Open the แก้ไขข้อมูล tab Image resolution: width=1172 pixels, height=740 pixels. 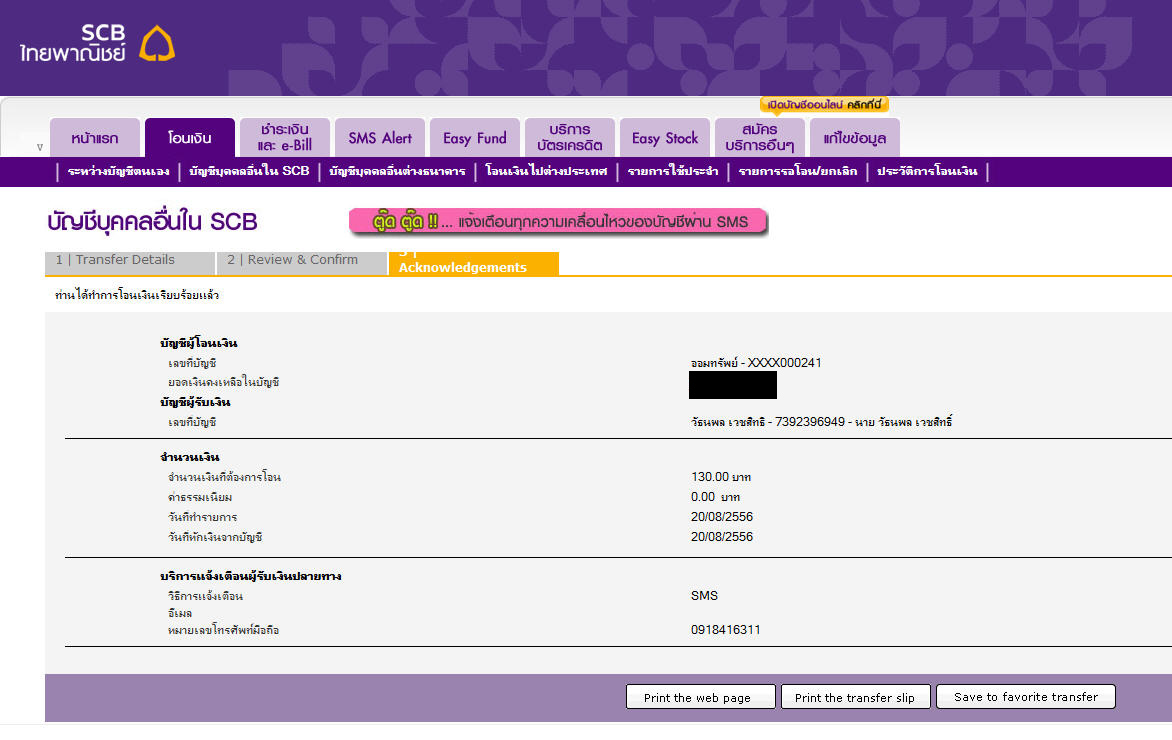[854, 138]
